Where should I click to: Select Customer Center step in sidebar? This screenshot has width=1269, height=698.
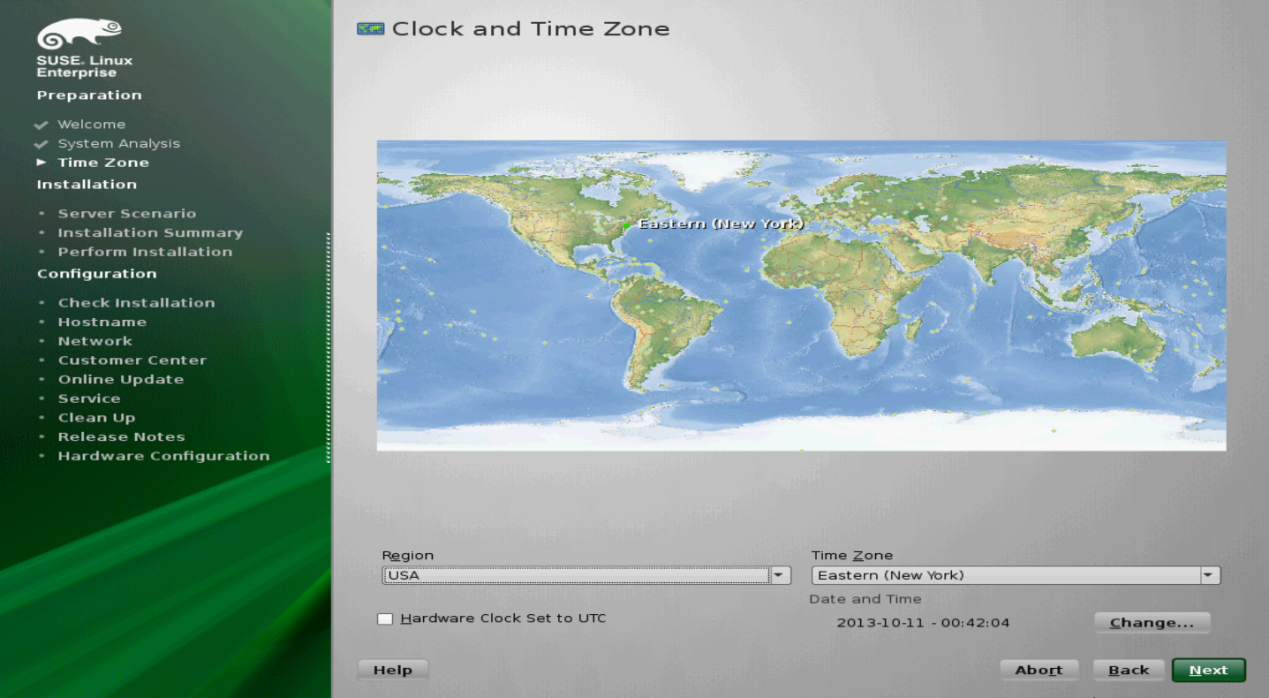(x=132, y=360)
